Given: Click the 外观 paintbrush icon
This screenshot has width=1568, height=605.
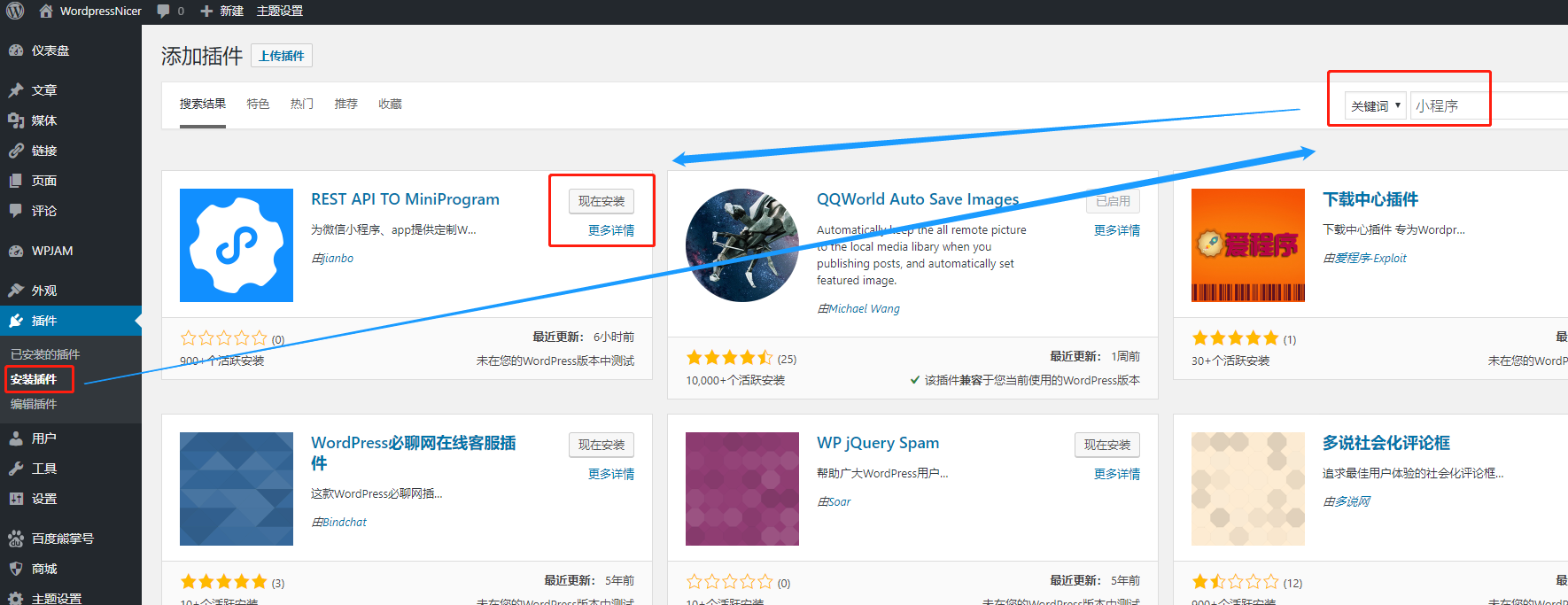Looking at the screenshot, I should 16,291.
